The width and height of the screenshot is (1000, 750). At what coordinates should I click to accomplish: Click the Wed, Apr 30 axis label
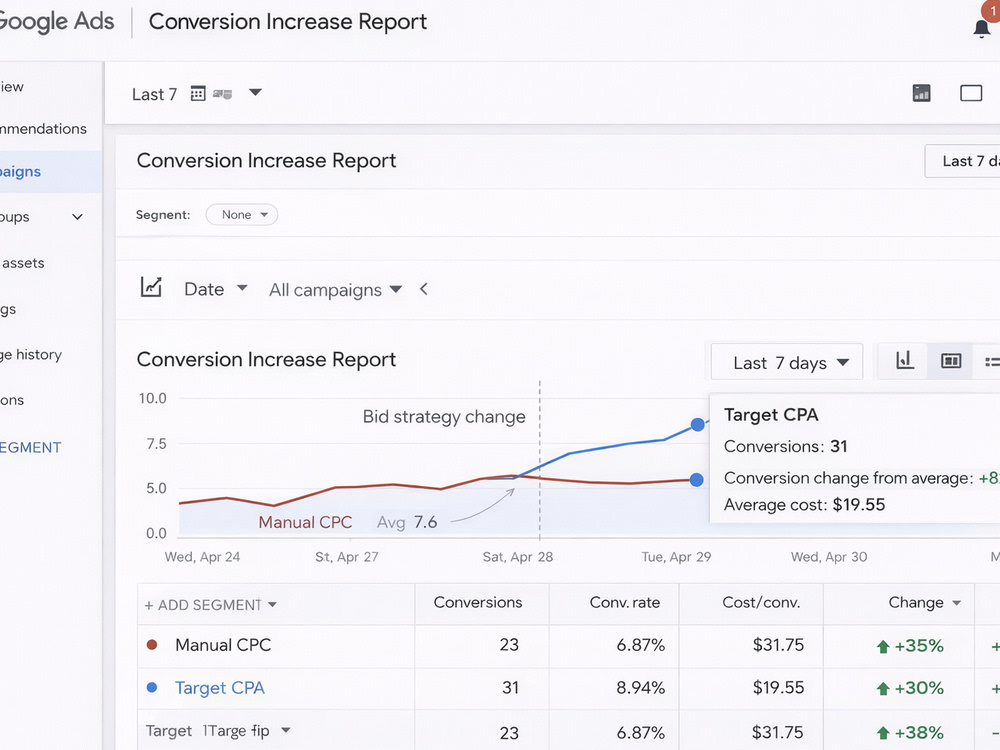[829, 557]
